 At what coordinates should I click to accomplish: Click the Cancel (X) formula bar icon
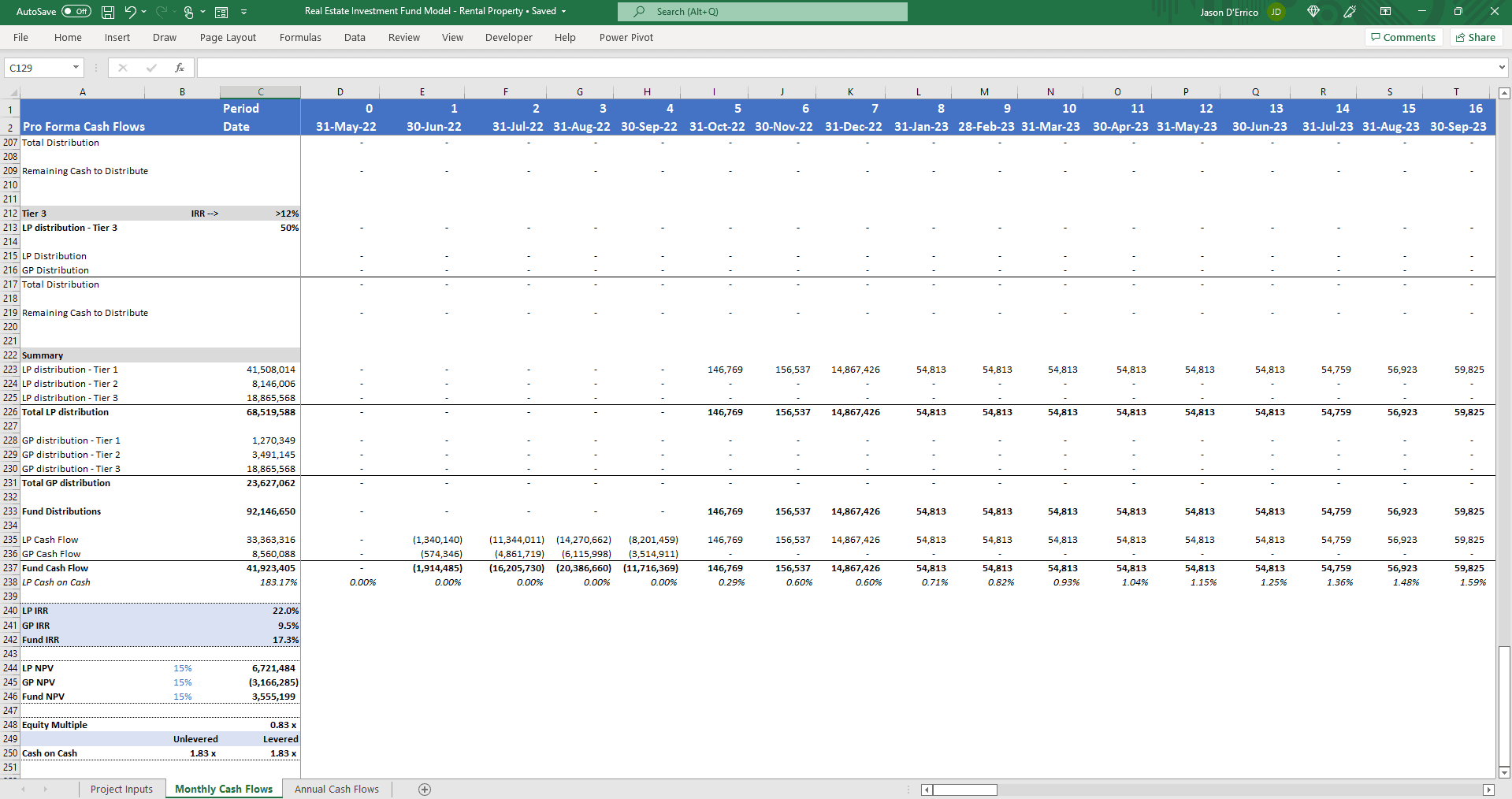tap(122, 68)
